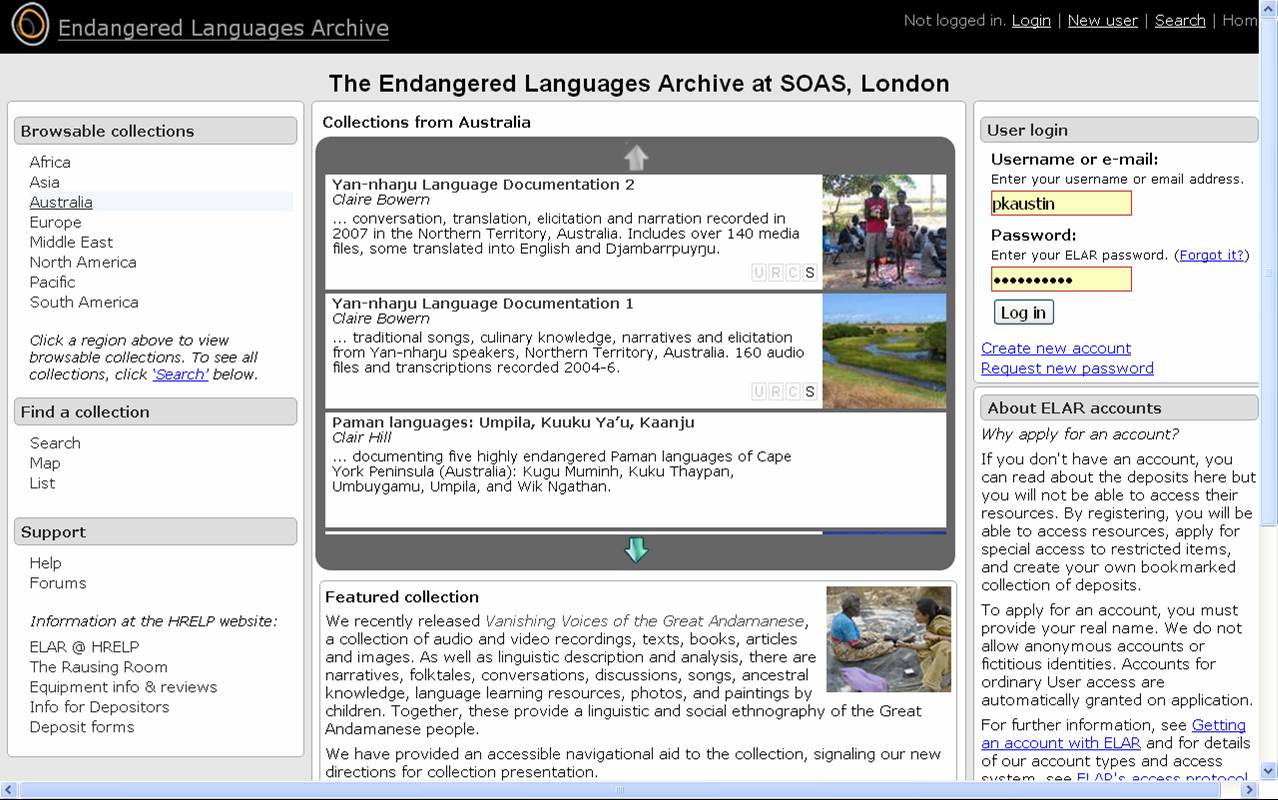
Task: Open Getting an account with ELAR link
Action: [x=1113, y=734]
